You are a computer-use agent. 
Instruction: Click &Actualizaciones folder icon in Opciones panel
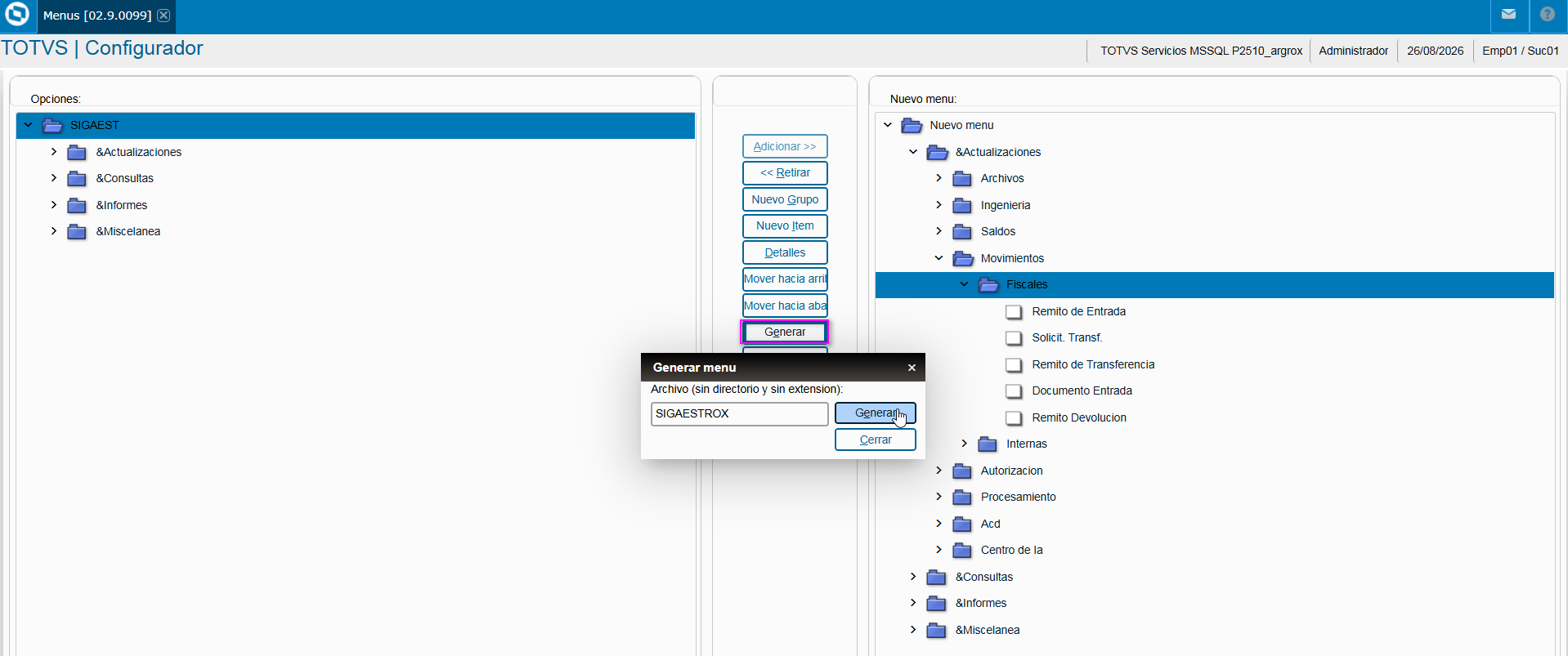coord(77,152)
